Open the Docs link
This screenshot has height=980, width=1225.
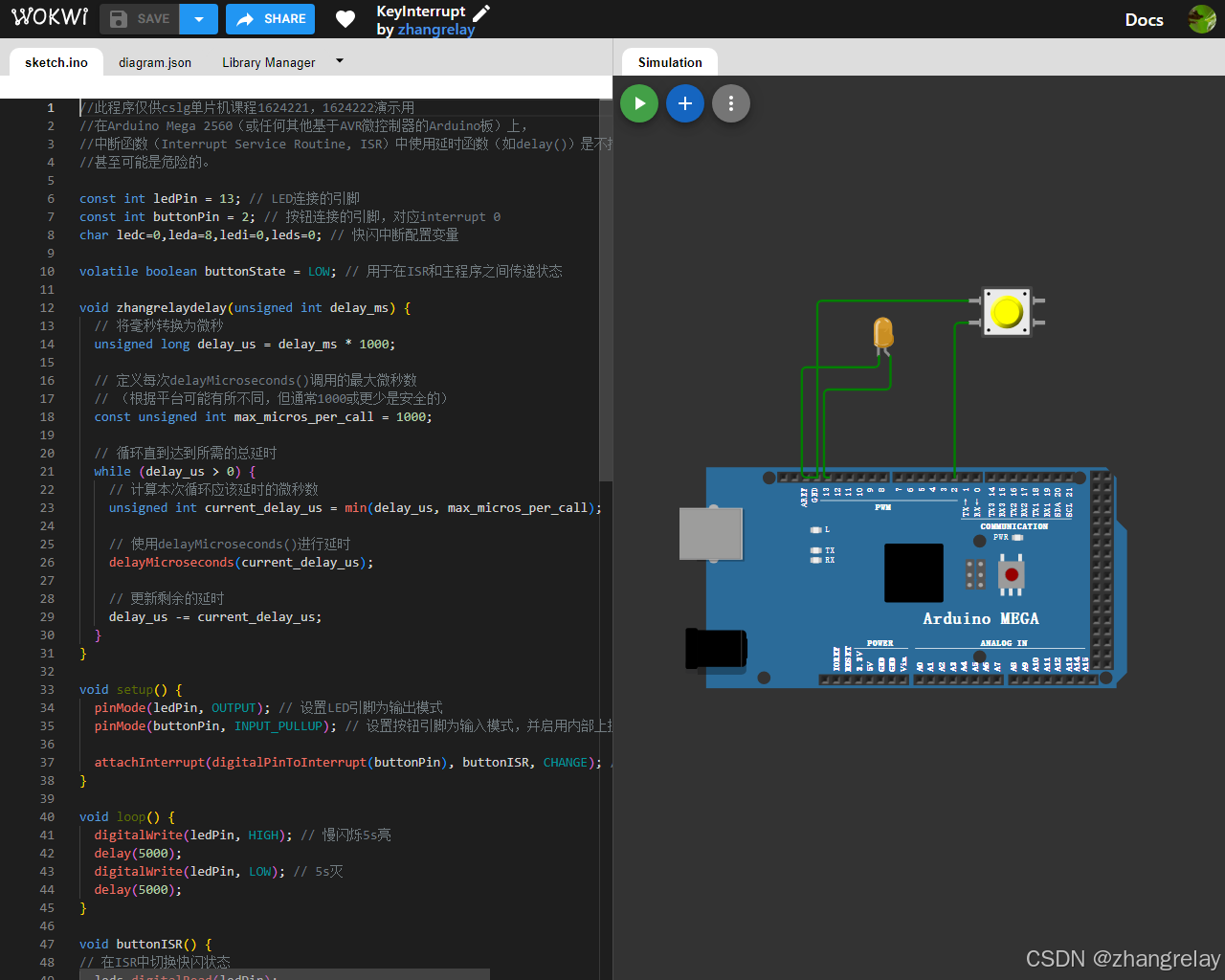[x=1144, y=20]
